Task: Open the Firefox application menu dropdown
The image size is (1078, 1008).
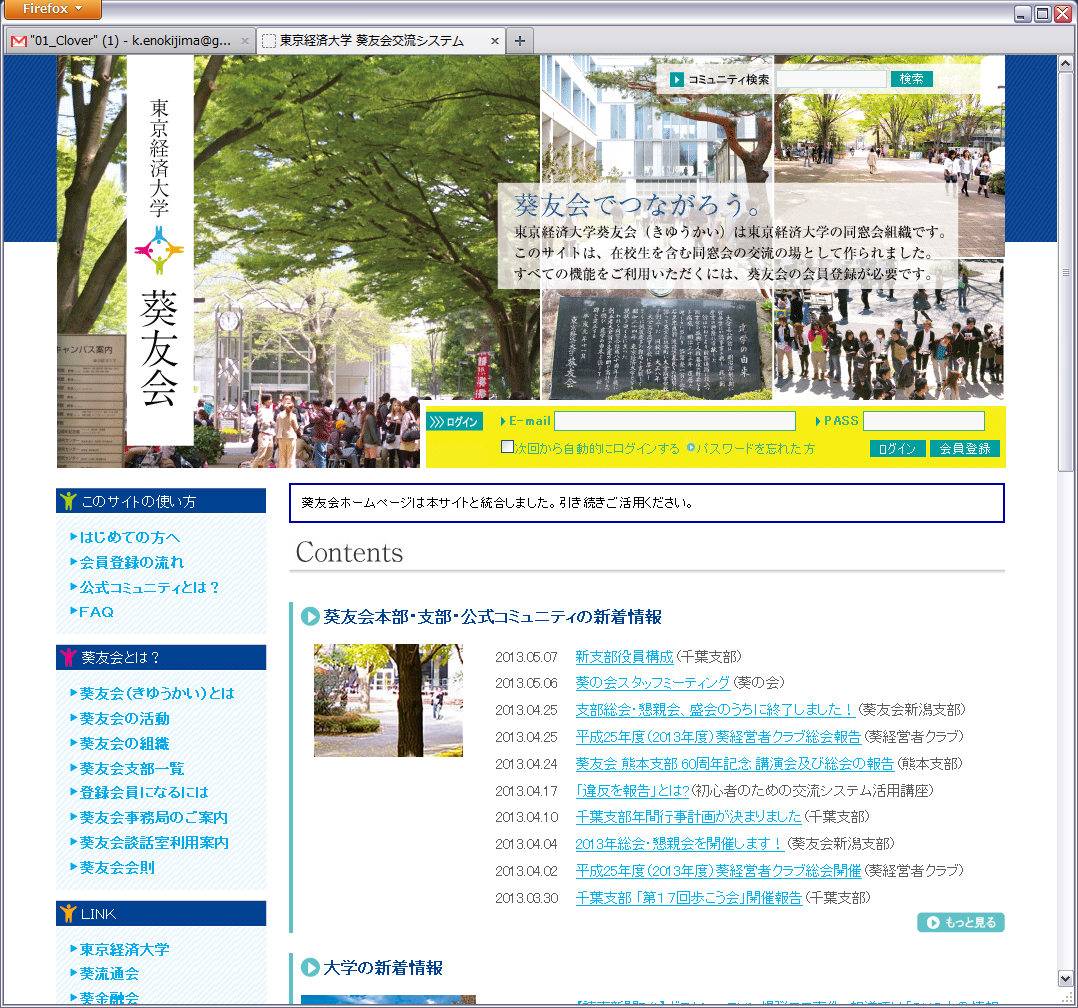Action: (x=51, y=9)
